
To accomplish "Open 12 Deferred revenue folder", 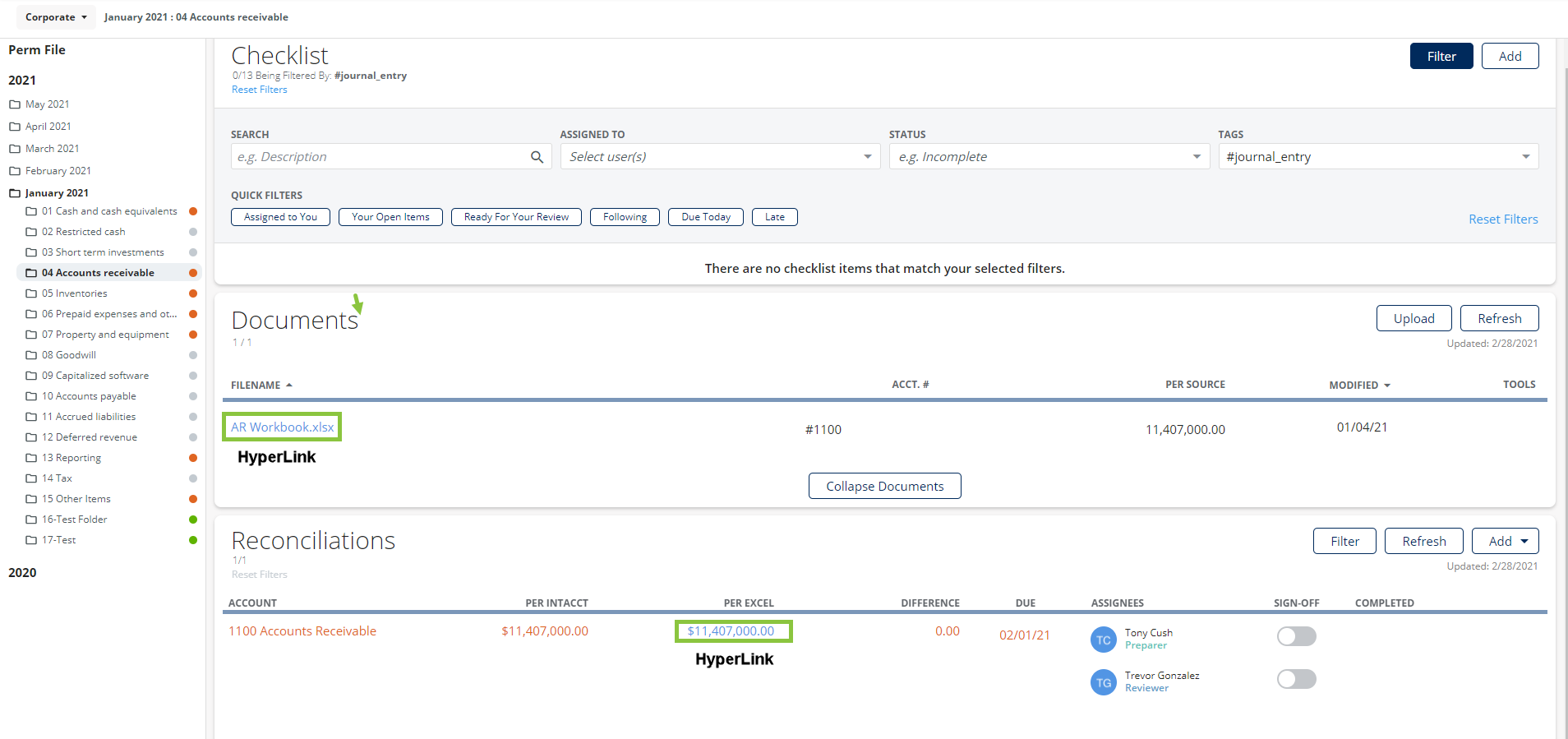I will [x=90, y=437].
